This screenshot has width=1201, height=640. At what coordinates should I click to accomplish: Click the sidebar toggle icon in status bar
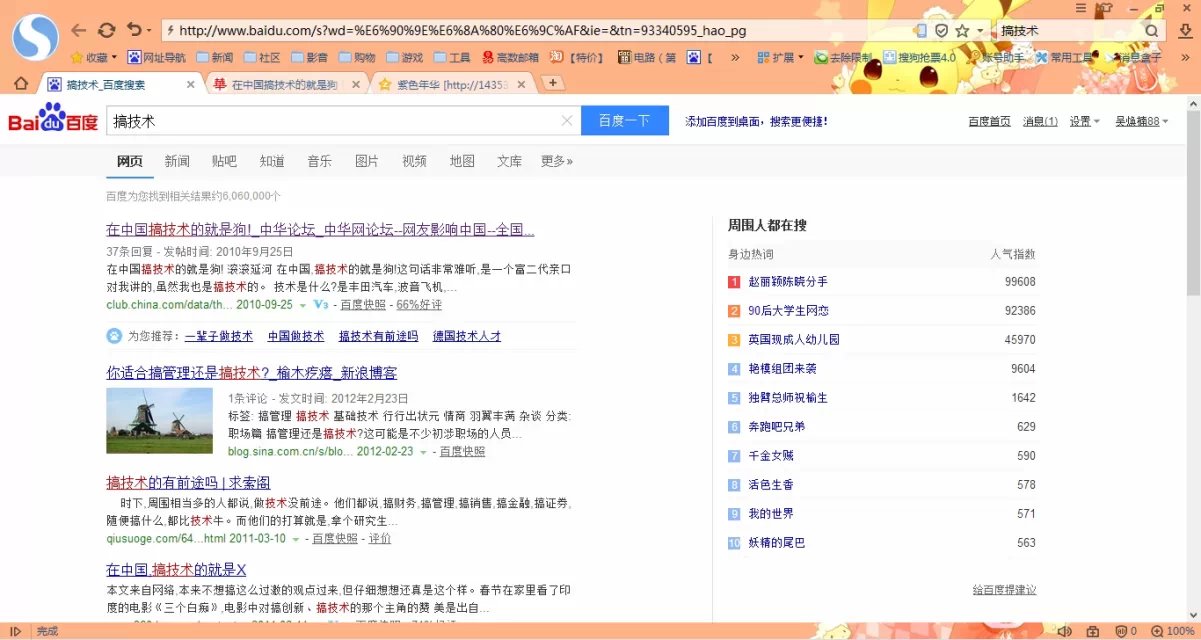(x=16, y=631)
